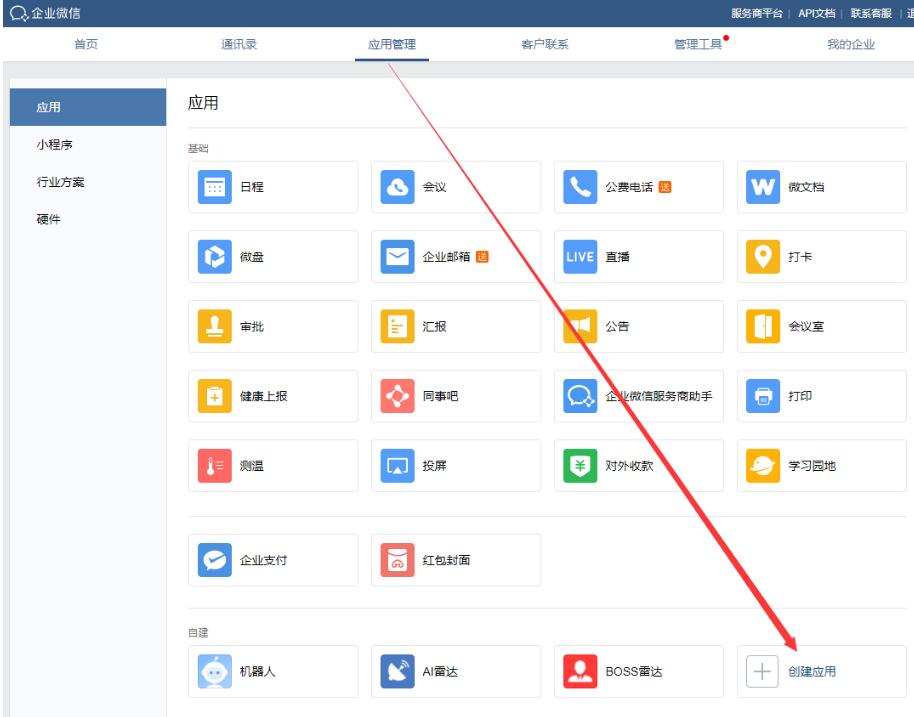Viewport: 914px width, 717px height.
Task: Open the 会议室 door icon
Action: [x=763, y=326]
